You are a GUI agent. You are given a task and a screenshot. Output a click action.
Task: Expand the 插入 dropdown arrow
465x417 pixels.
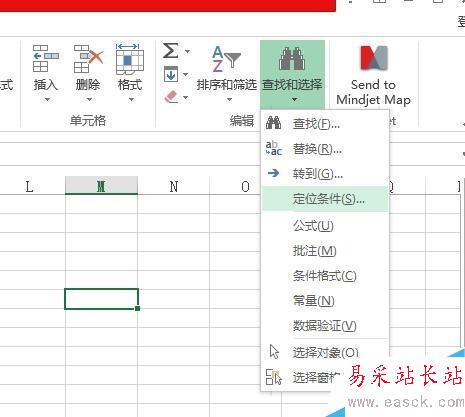tap(47, 99)
